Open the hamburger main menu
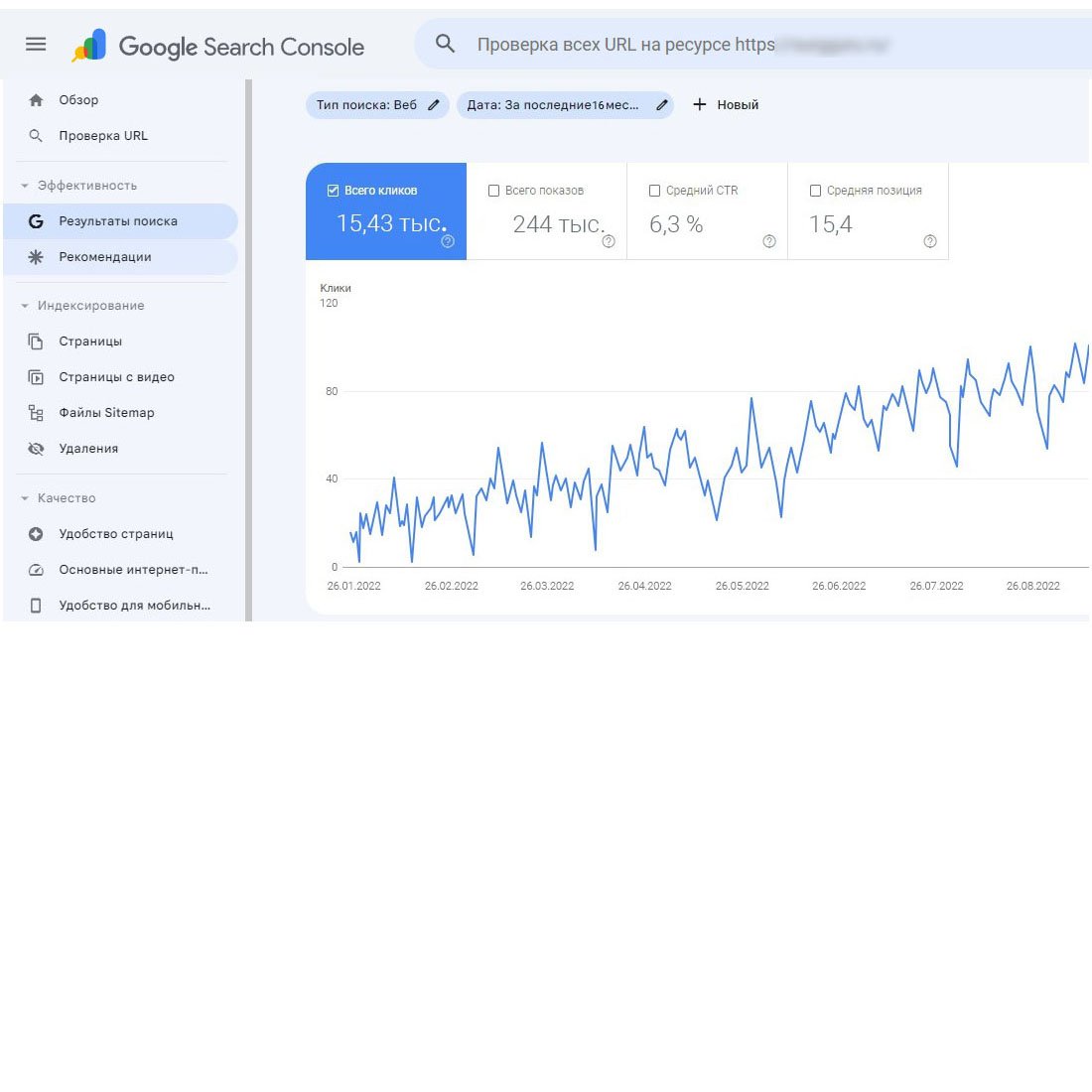Screen dimensions: 1092x1092 [36, 45]
